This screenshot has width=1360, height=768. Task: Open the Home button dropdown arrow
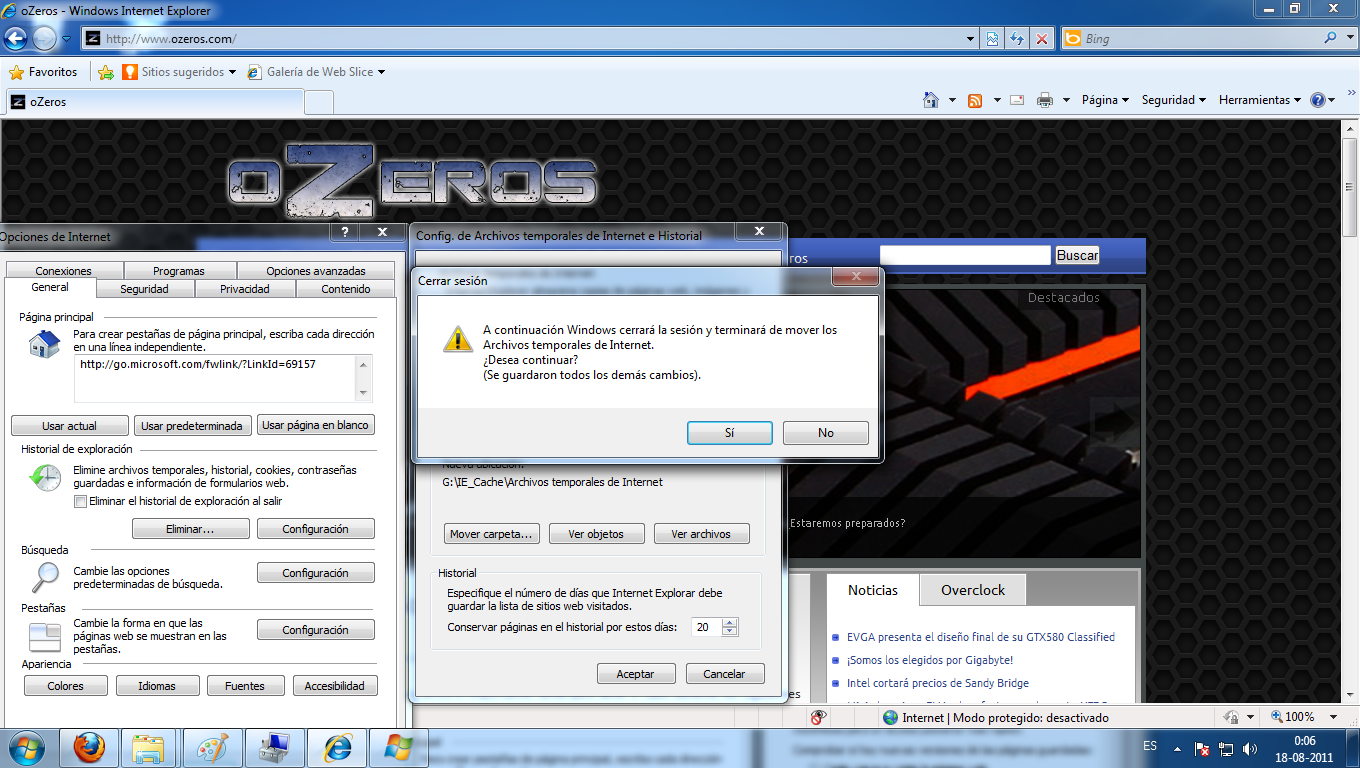click(x=952, y=100)
